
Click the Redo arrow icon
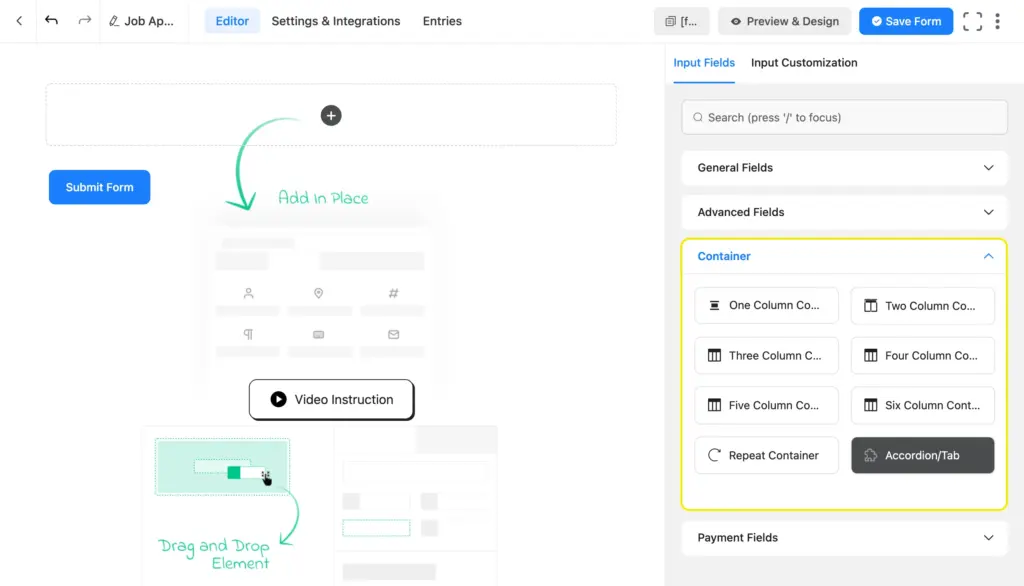[x=83, y=20]
